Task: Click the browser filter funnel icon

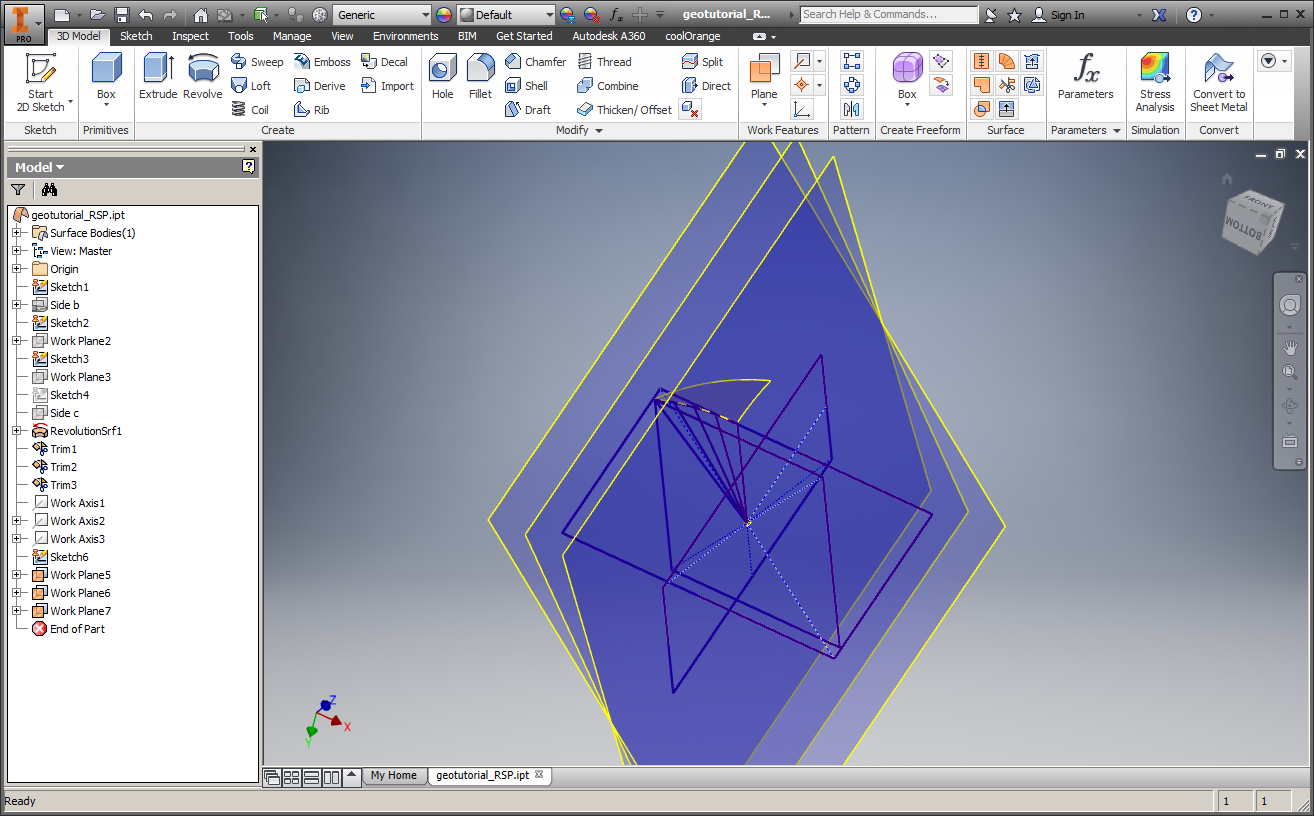Action: click(18, 189)
